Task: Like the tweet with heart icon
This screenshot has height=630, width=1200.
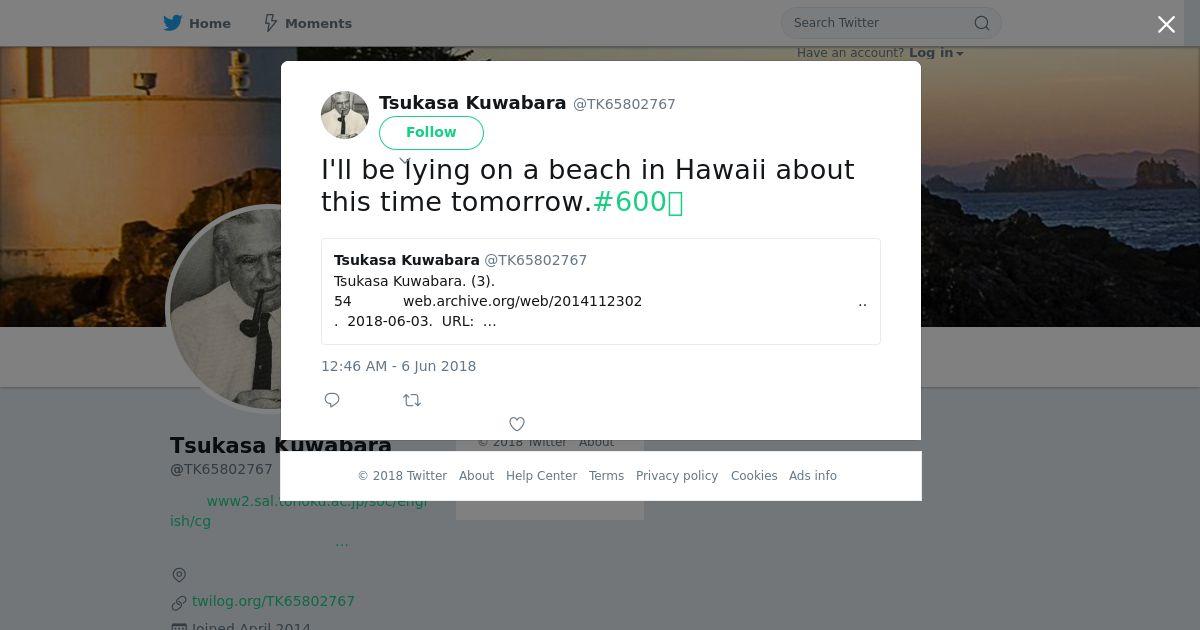Action: coord(517,424)
